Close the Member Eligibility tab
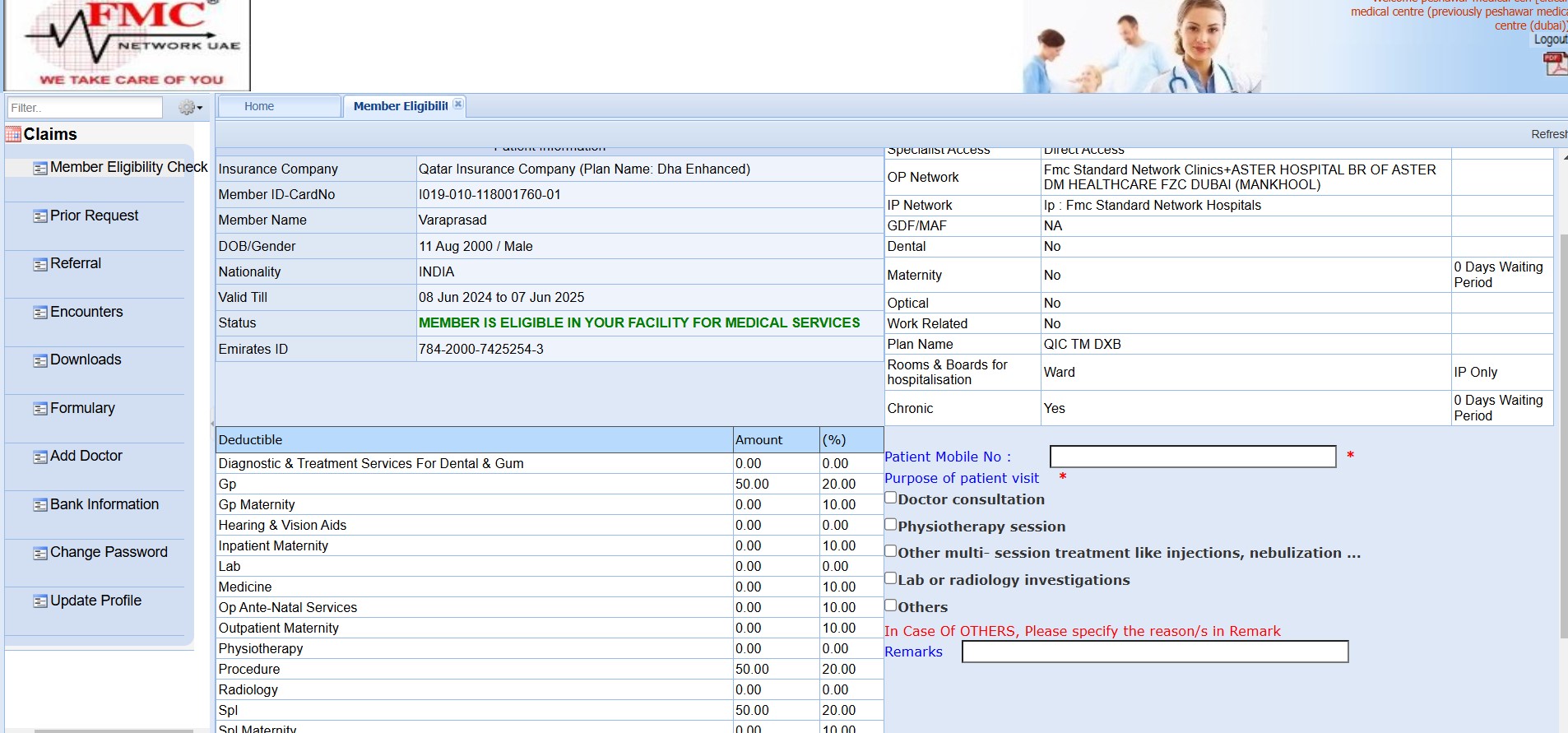This screenshot has height=733, width=1568. pos(458,104)
